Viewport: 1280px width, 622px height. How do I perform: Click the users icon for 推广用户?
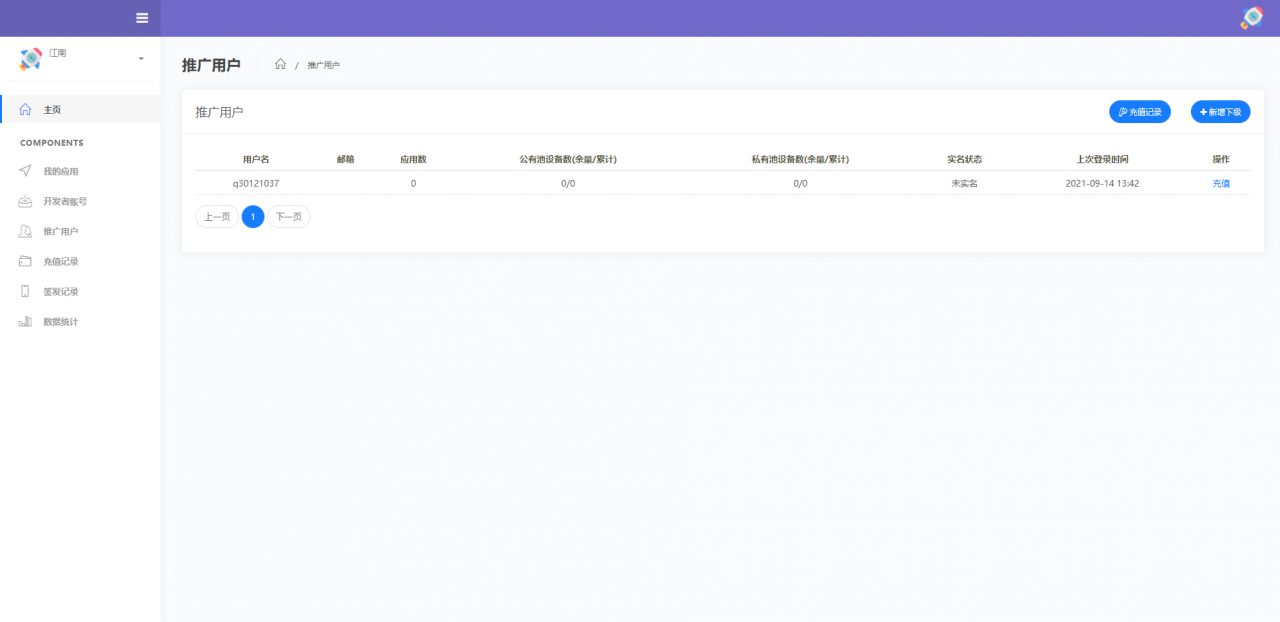(x=25, y=231)
